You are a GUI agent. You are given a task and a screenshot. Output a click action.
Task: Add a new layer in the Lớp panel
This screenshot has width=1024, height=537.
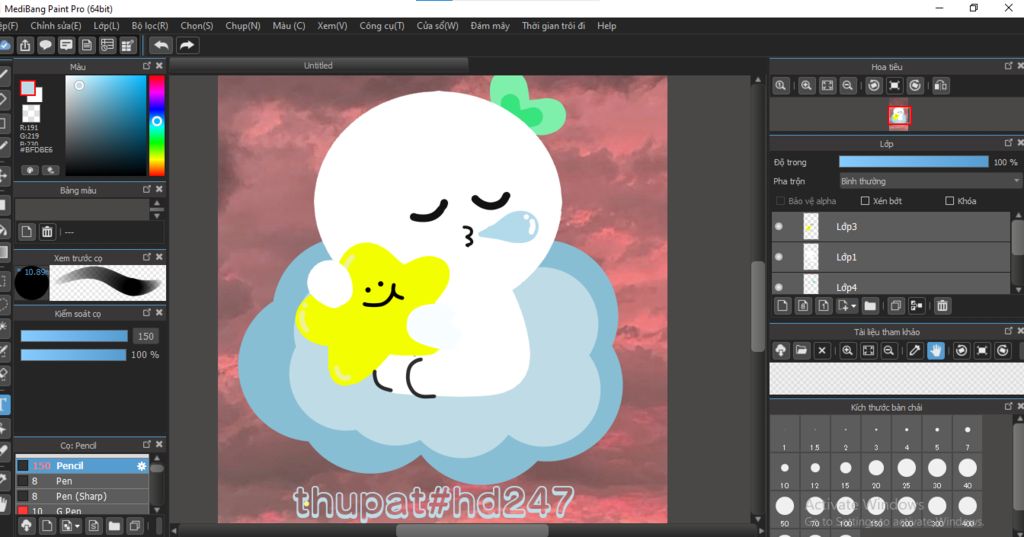782,306
